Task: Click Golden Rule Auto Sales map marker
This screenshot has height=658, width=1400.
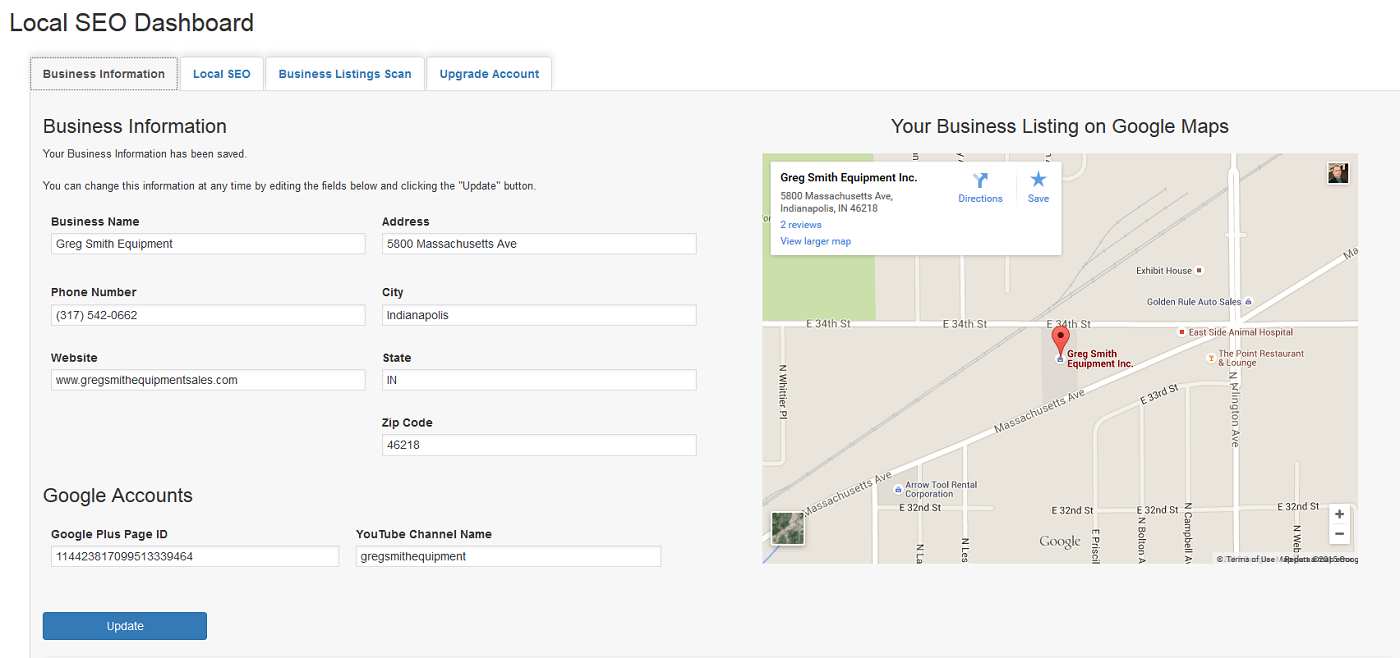Action: click(1248, 302)
